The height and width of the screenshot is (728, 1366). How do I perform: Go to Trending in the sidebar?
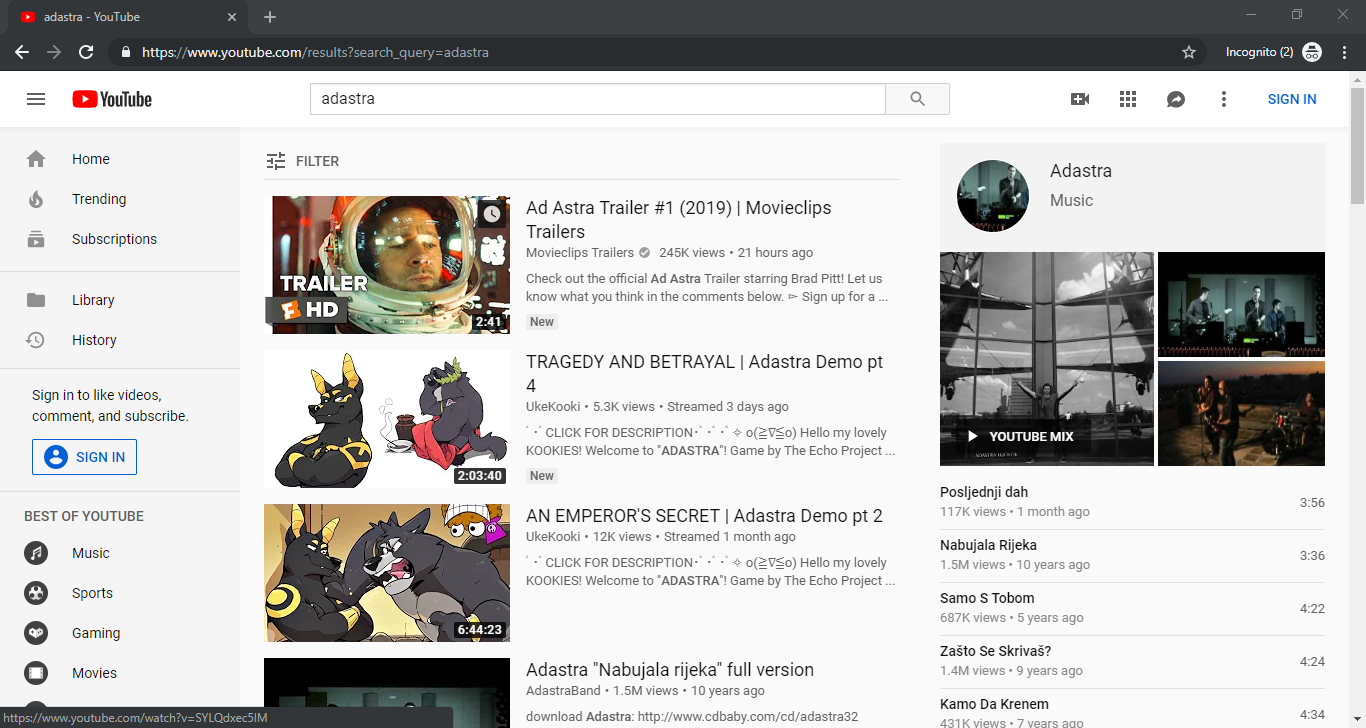[x=99, y=199]
